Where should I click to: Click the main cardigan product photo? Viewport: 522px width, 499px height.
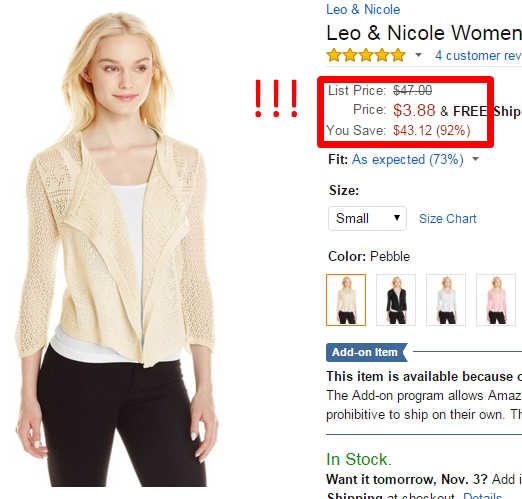point(117,248)
